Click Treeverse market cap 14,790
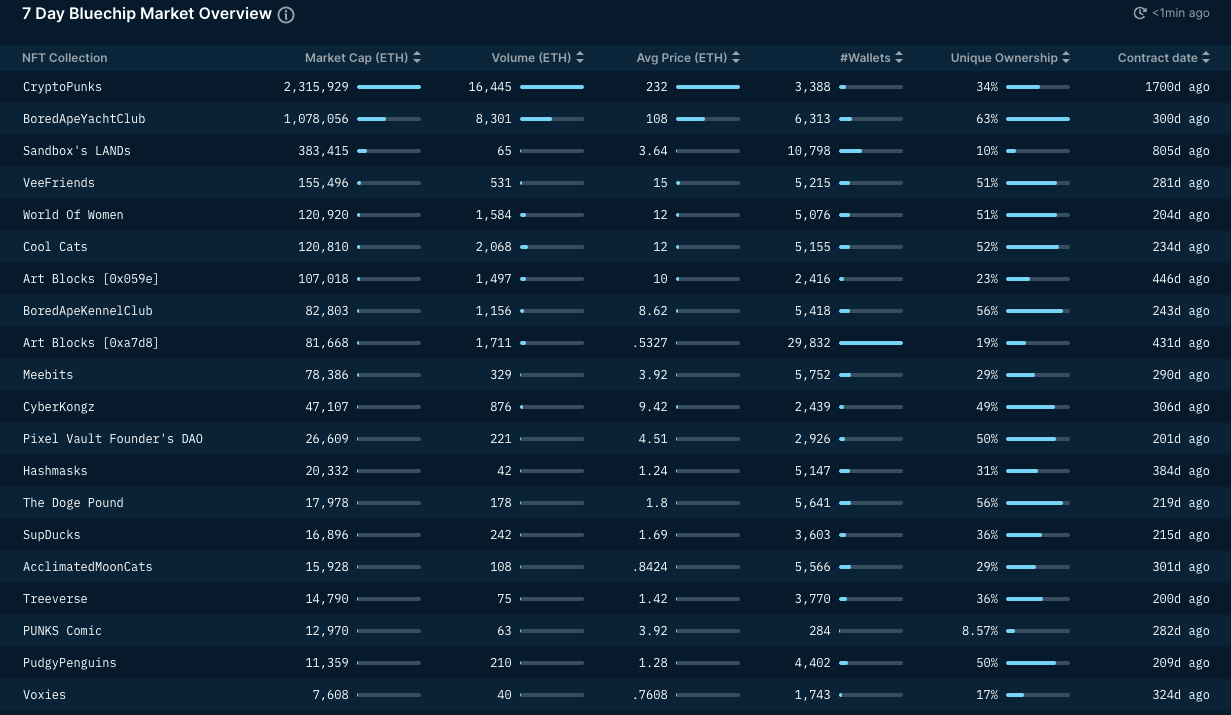The width and height of the screenshot is (1231, 715). pyautogui.click(x=327, y=599)
